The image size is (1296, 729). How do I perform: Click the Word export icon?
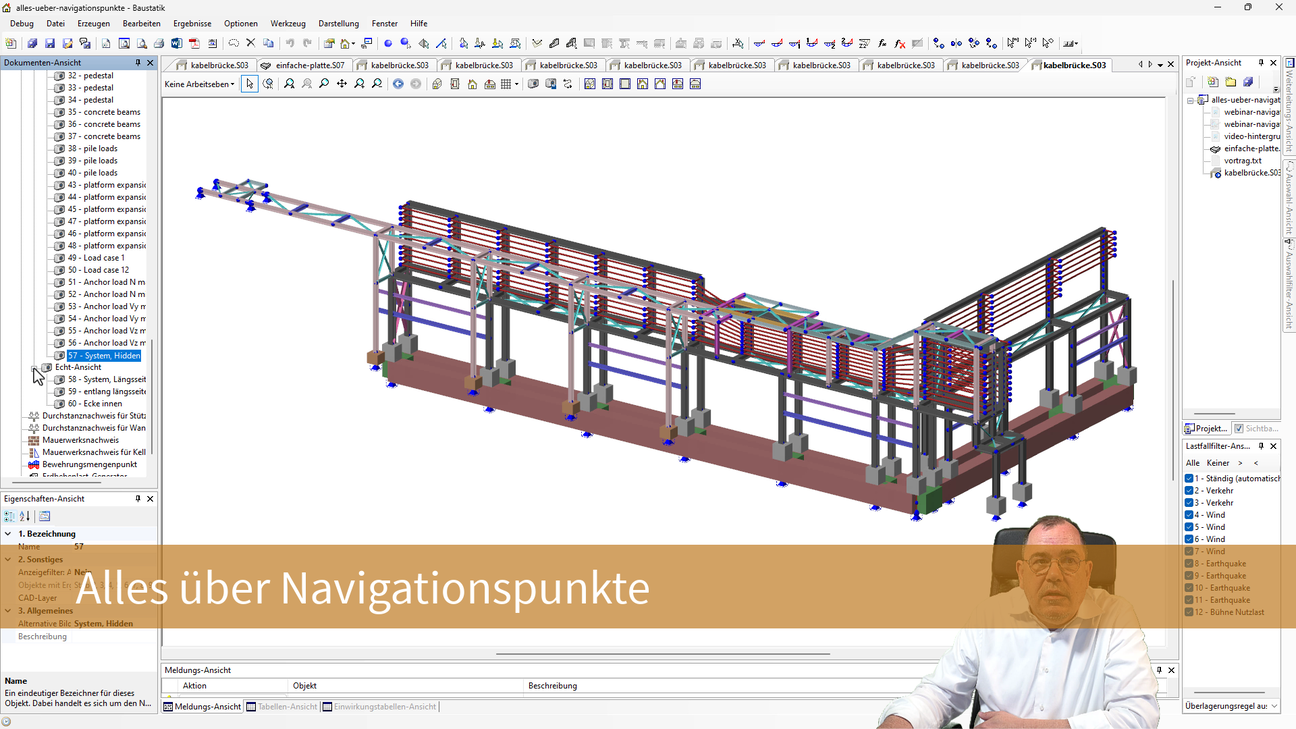pos(176,44)
